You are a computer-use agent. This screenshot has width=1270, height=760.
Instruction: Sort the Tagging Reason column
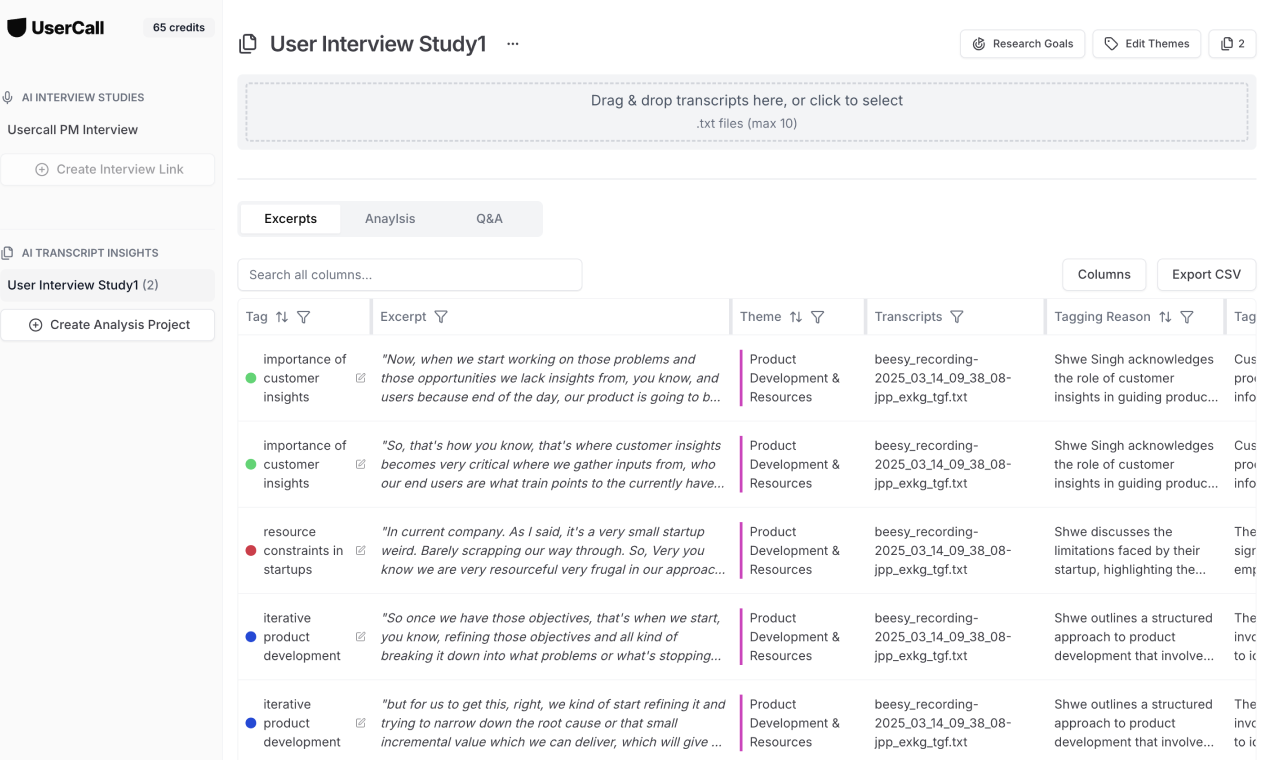(1165, 317)
